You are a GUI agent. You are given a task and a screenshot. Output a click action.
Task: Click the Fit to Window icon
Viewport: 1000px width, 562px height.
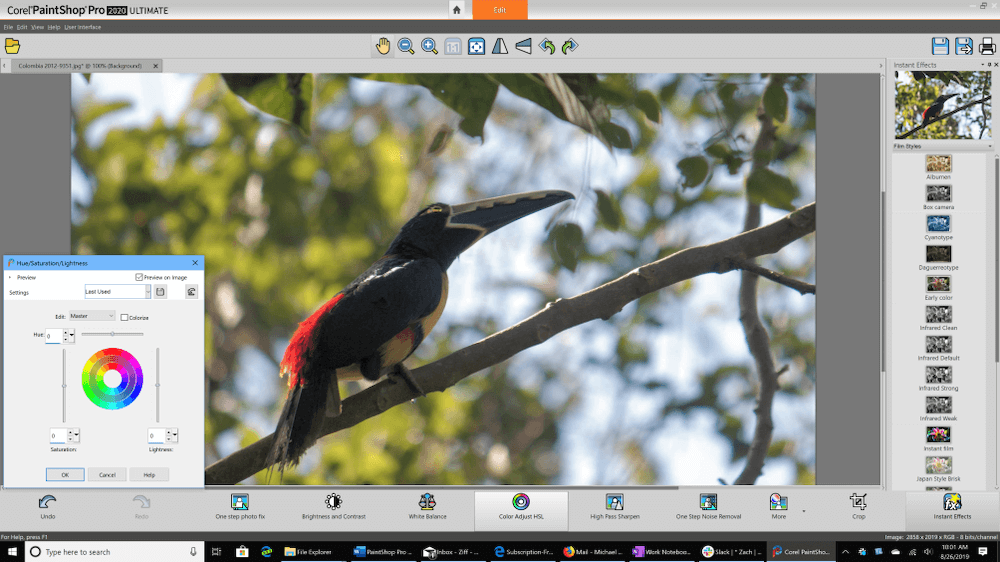[477, 46]
